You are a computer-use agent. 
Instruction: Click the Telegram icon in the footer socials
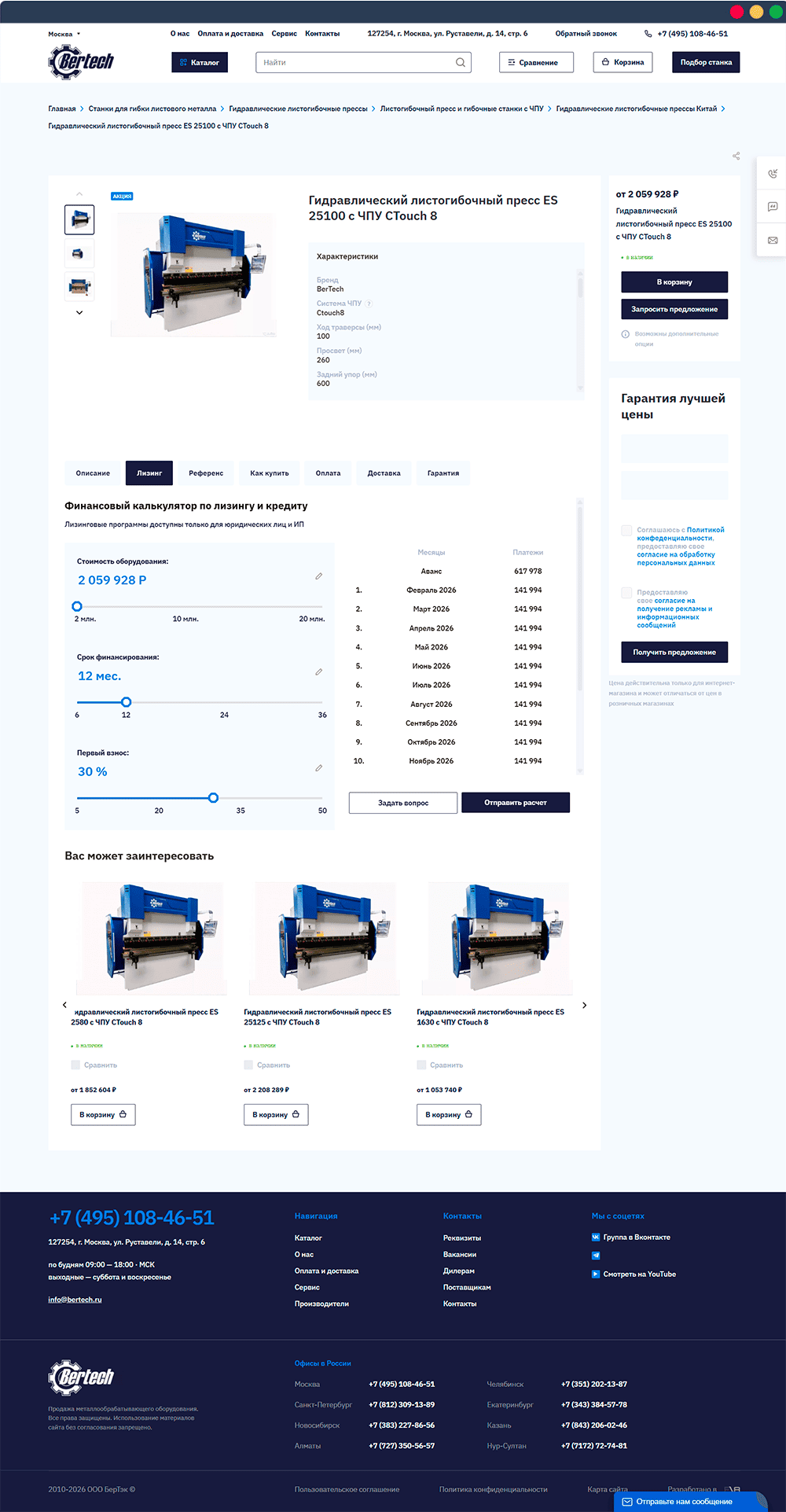[596, 1255]
